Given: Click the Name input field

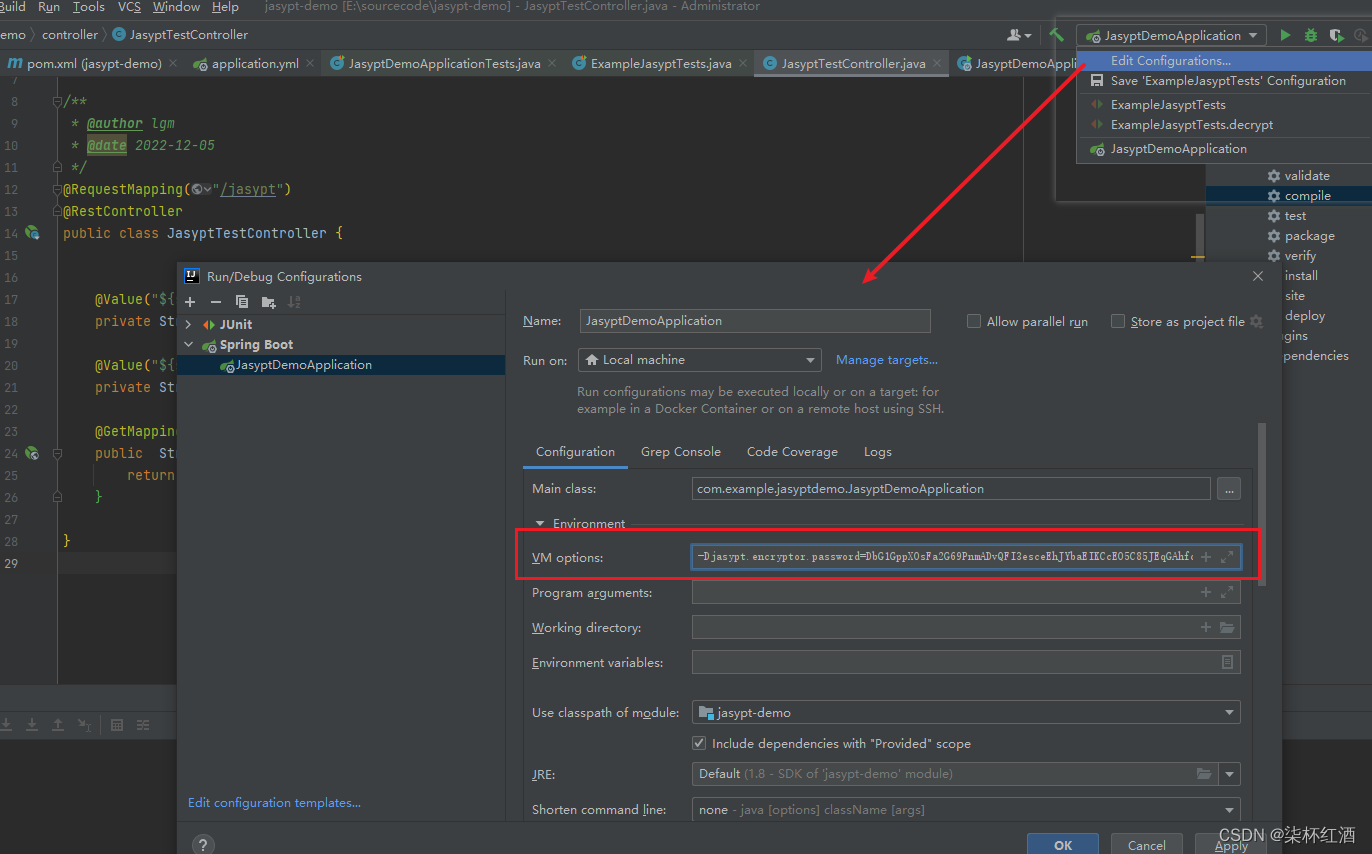Looking at the screenshot, I should tap(755, 321).
